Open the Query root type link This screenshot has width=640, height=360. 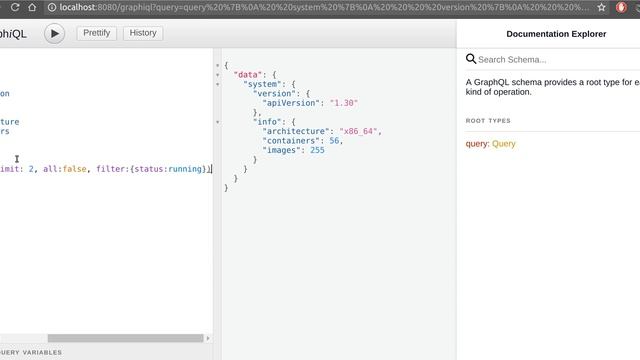pyautogui.click(x=504, y=144)
